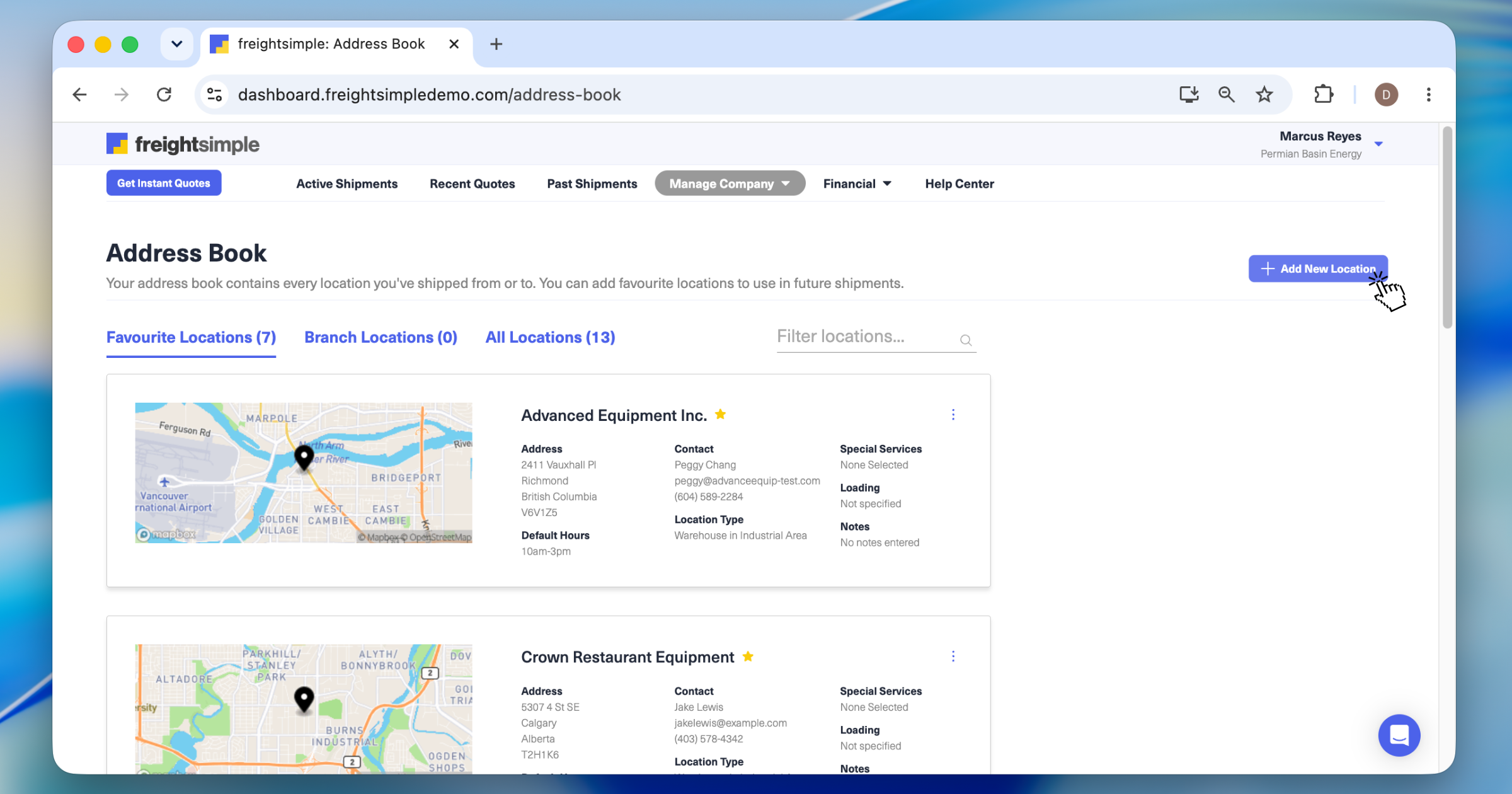Click phone number (403) 578-4342

click(x=709, y=739)
